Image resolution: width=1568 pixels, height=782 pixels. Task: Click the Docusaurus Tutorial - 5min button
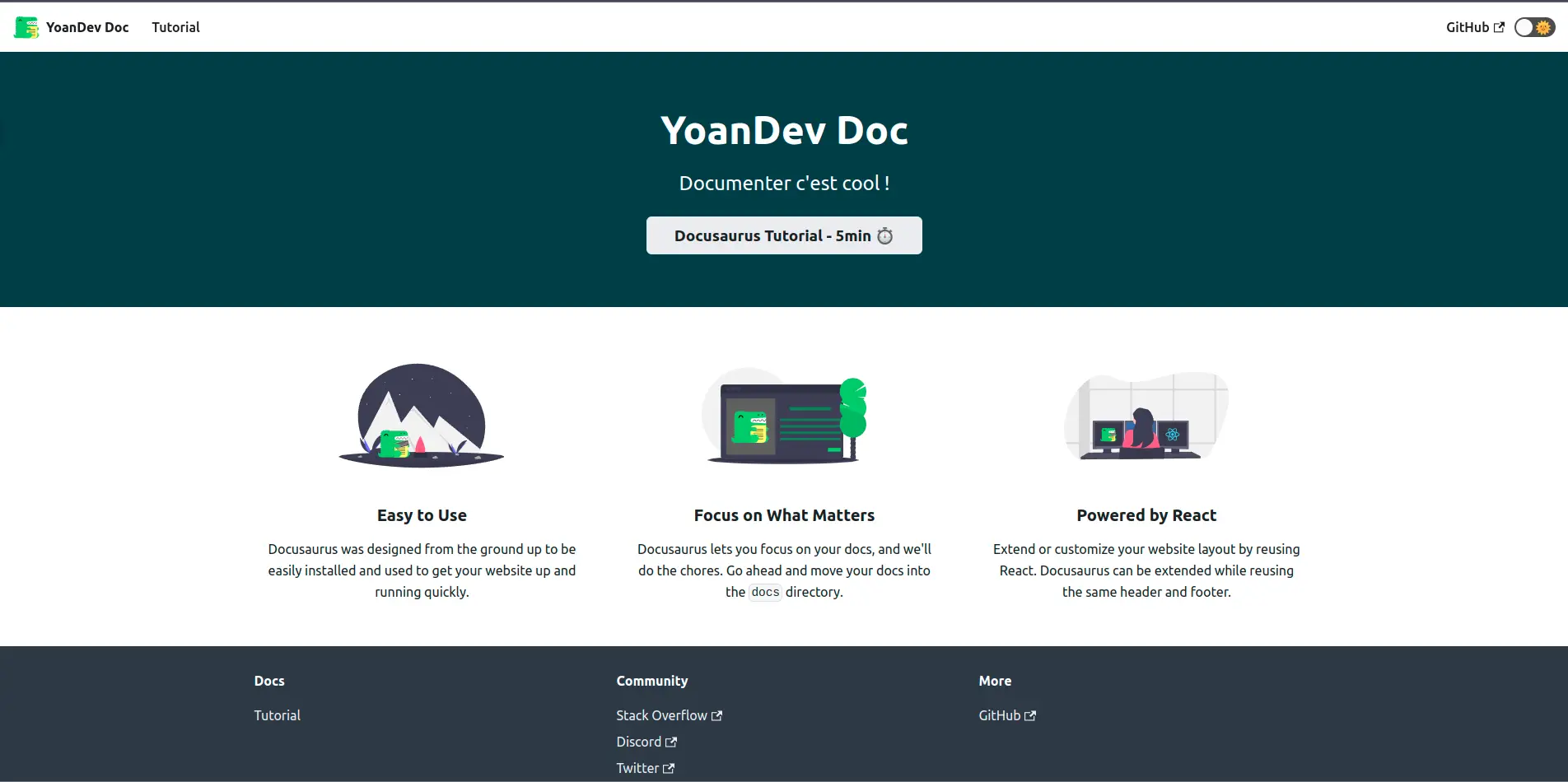783,235
